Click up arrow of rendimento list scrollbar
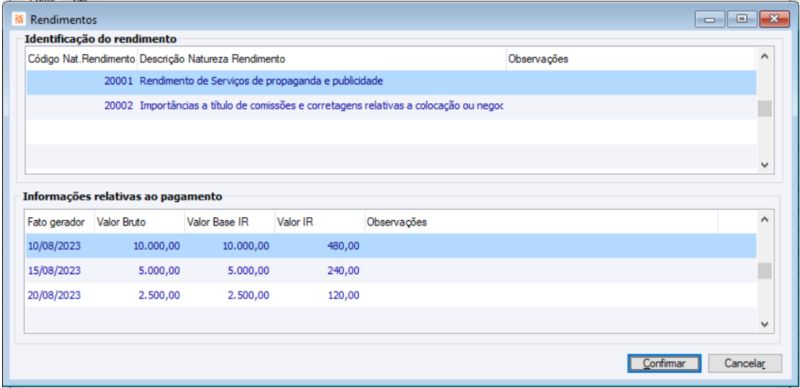This screenshot has width=800, height=388. click(764, 57)
